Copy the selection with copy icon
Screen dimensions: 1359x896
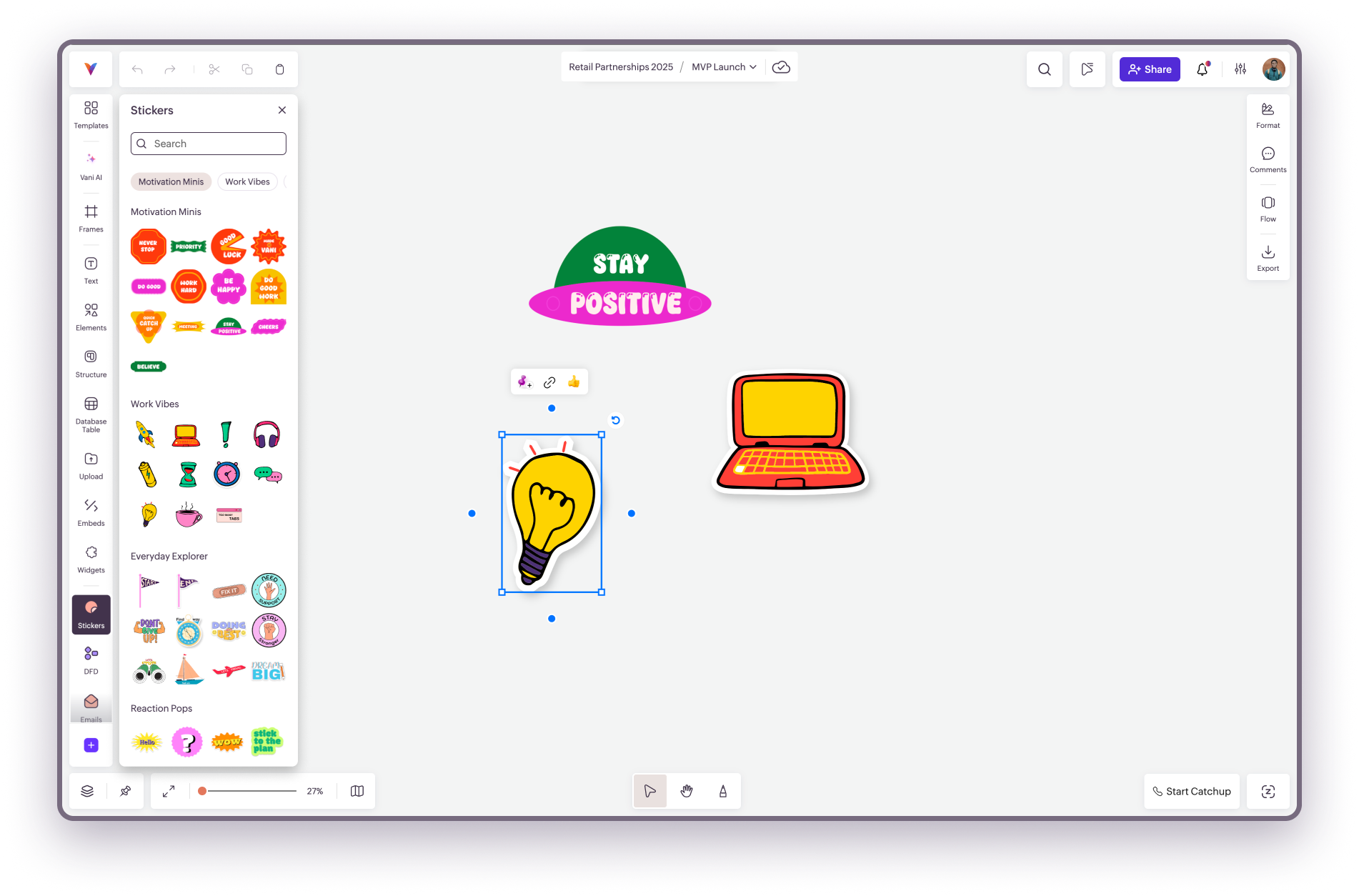click(247, 69)
